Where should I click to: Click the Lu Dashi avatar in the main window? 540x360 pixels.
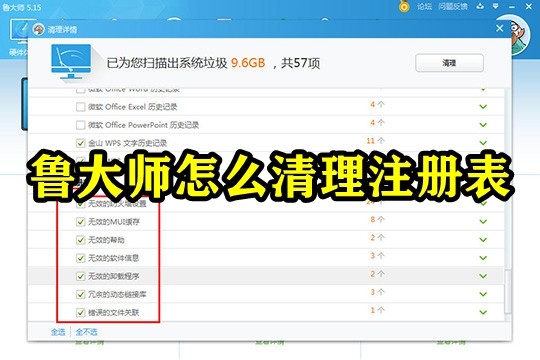coord(519,34)
